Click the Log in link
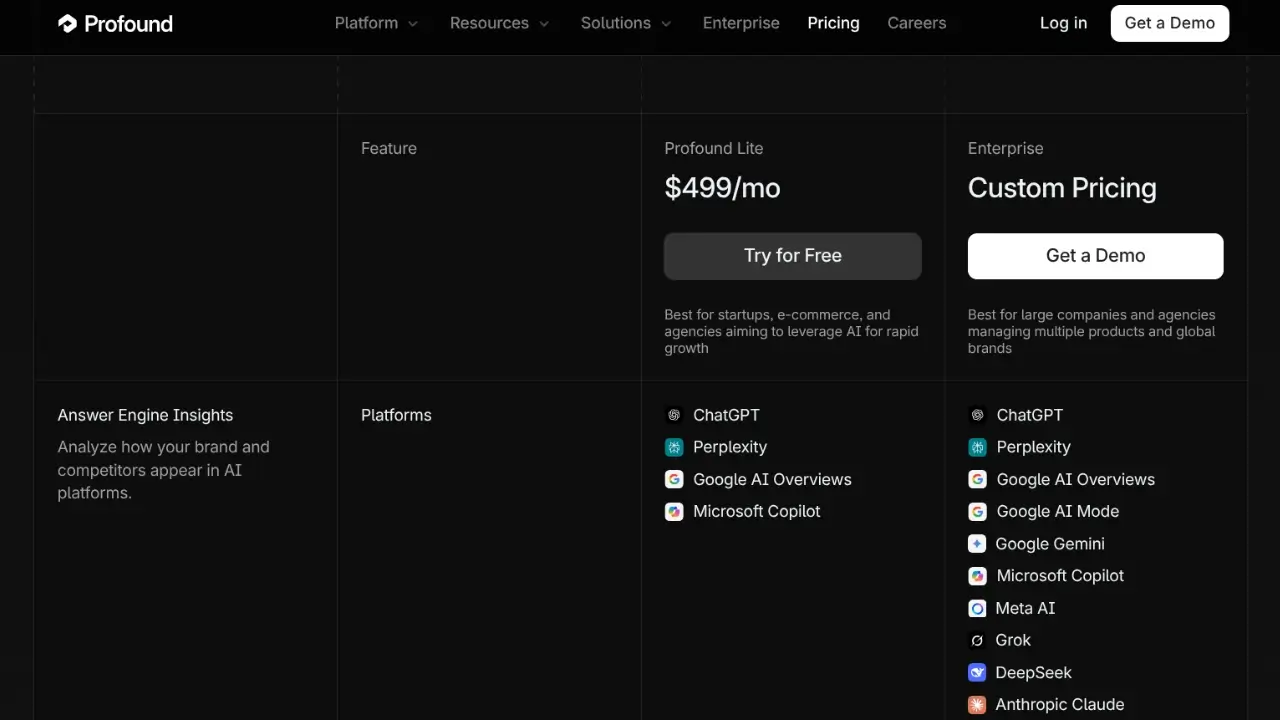 coord(1063,23)
